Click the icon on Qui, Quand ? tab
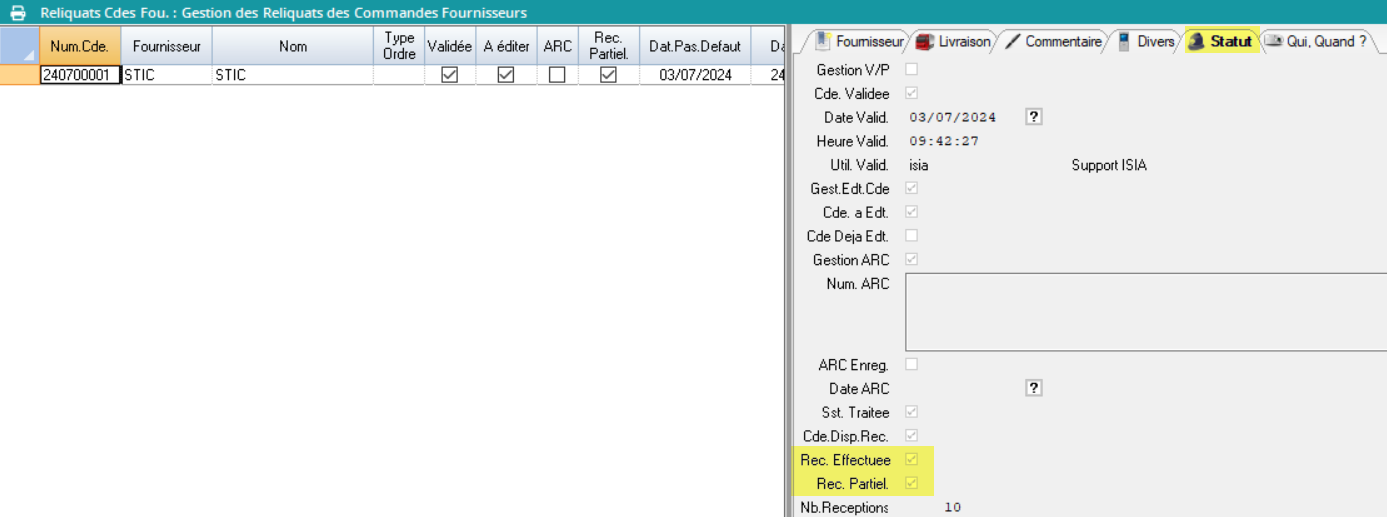This screenshot has width=1387, height=517. click(x=1273, y=41)
